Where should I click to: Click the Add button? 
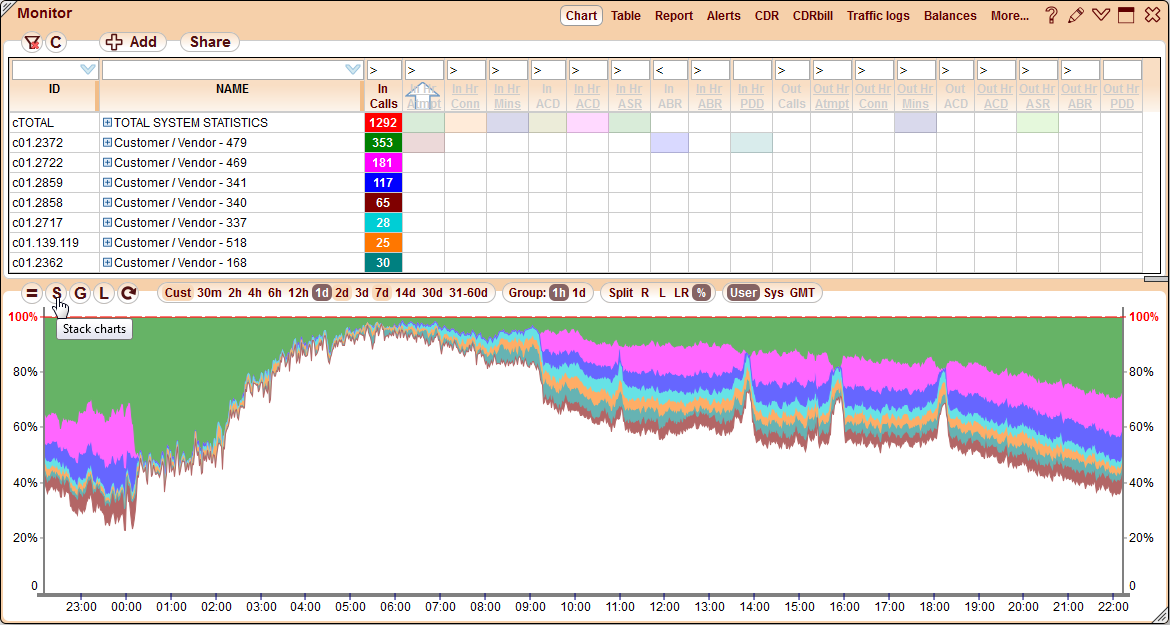point(132,42)
